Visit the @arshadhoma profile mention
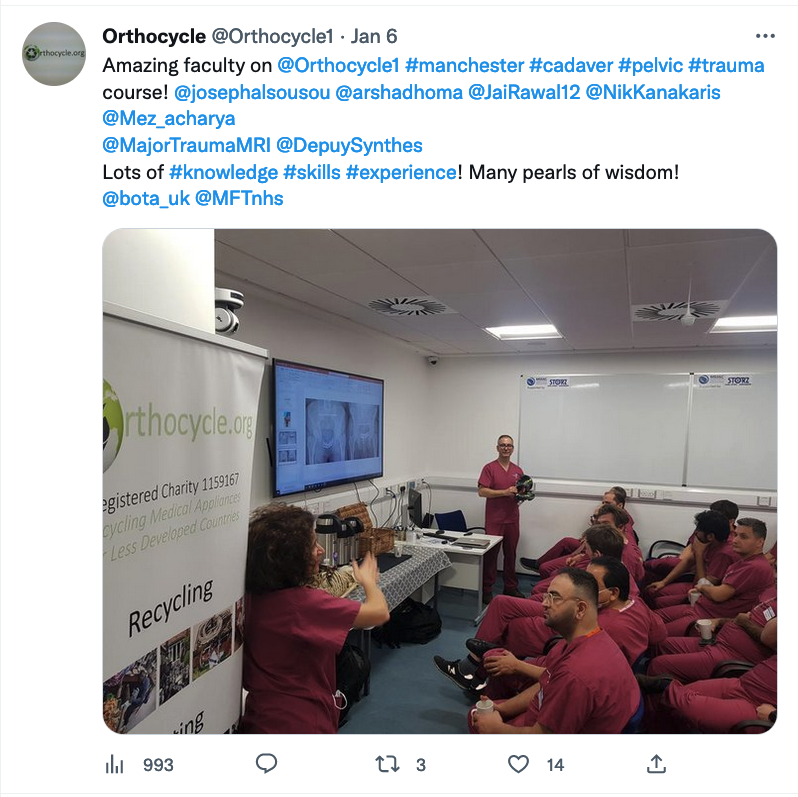 399,92
